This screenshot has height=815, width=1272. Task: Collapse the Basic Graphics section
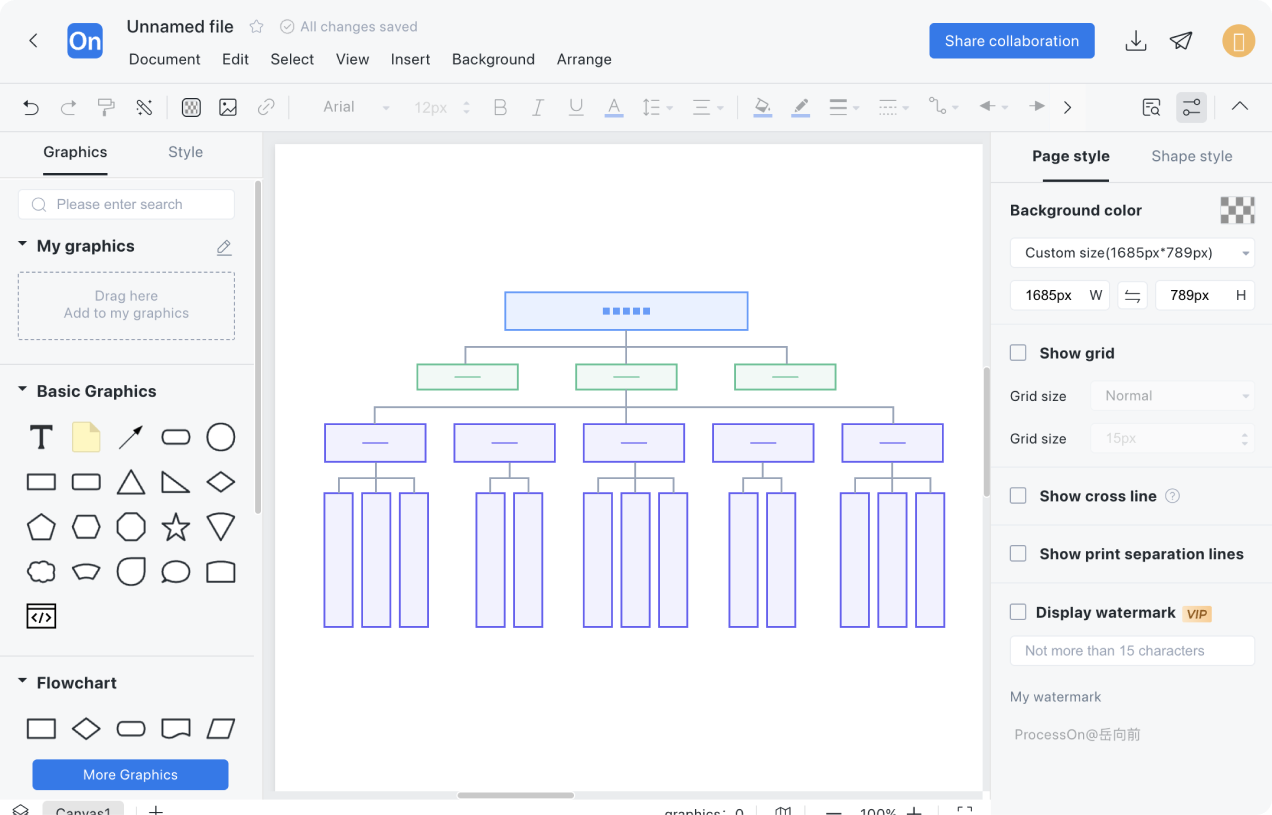[x=23, y=391]
